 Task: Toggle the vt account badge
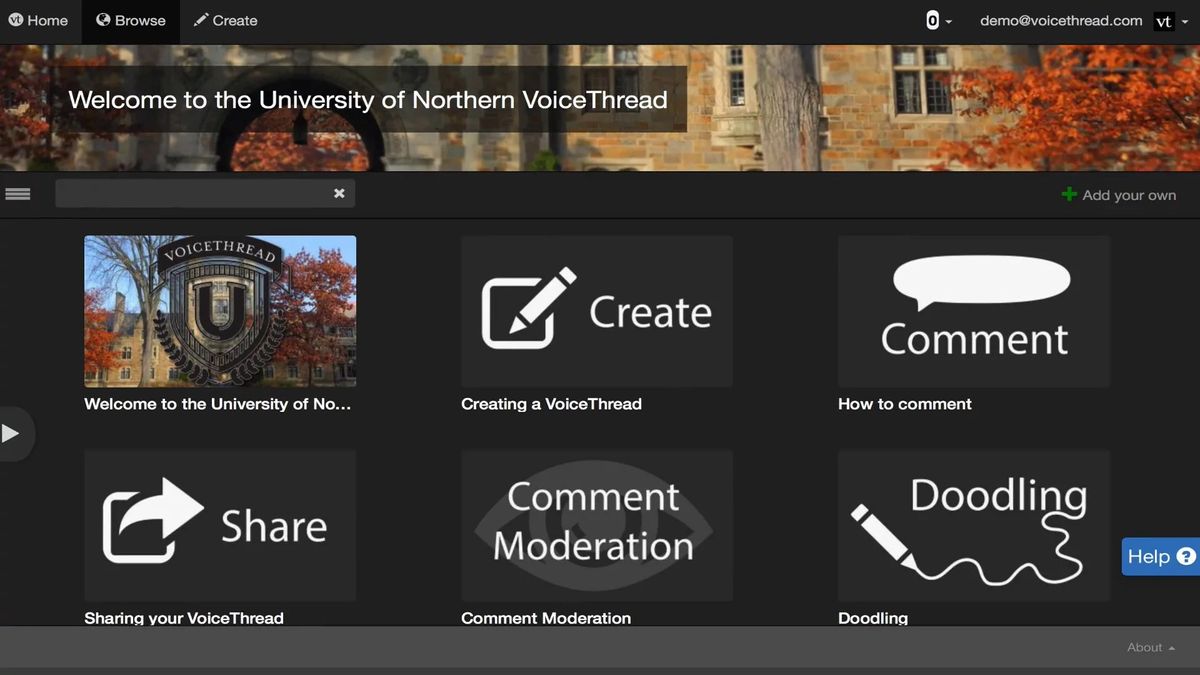pyautogui.click(x=1163, y=20)
